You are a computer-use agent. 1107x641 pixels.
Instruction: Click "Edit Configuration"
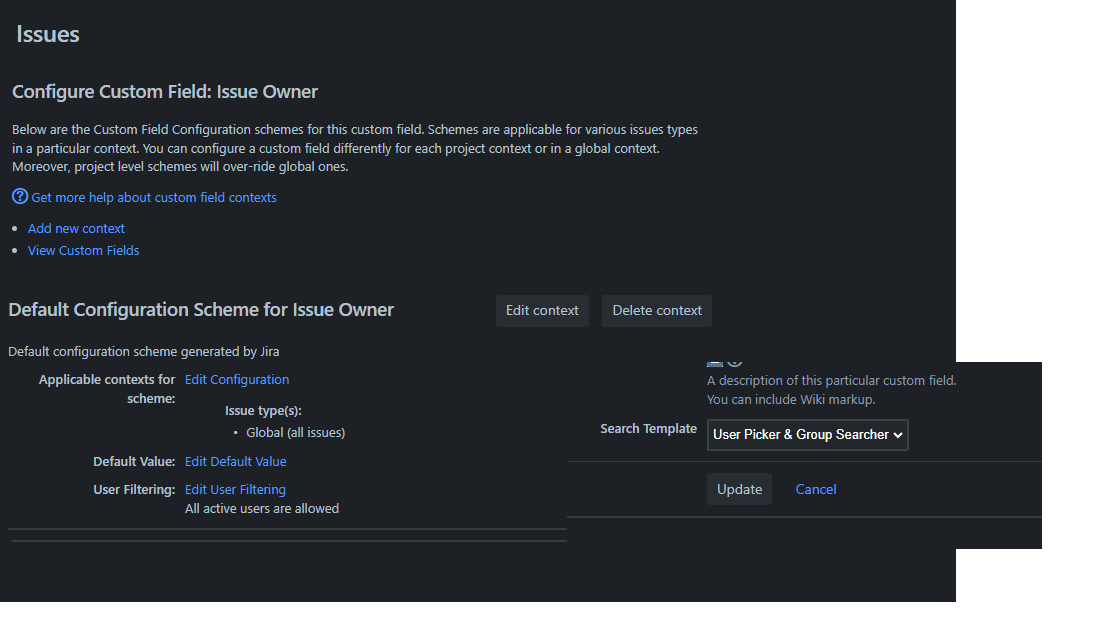click(x=236, y=379)
